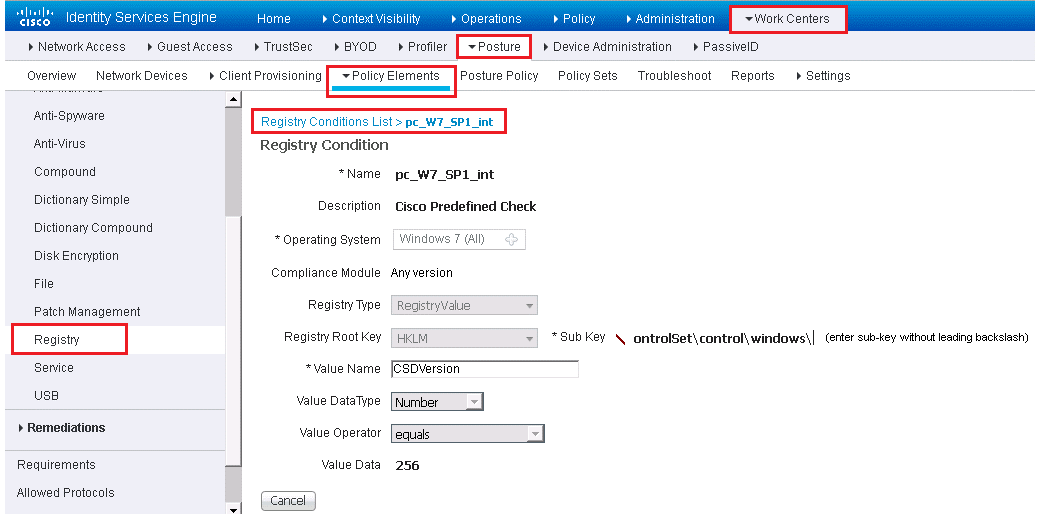The image size is (1042, 525).
Task: Click the plus icon in Operating System field
Action: pyautogui.click(x=511, y=240)
